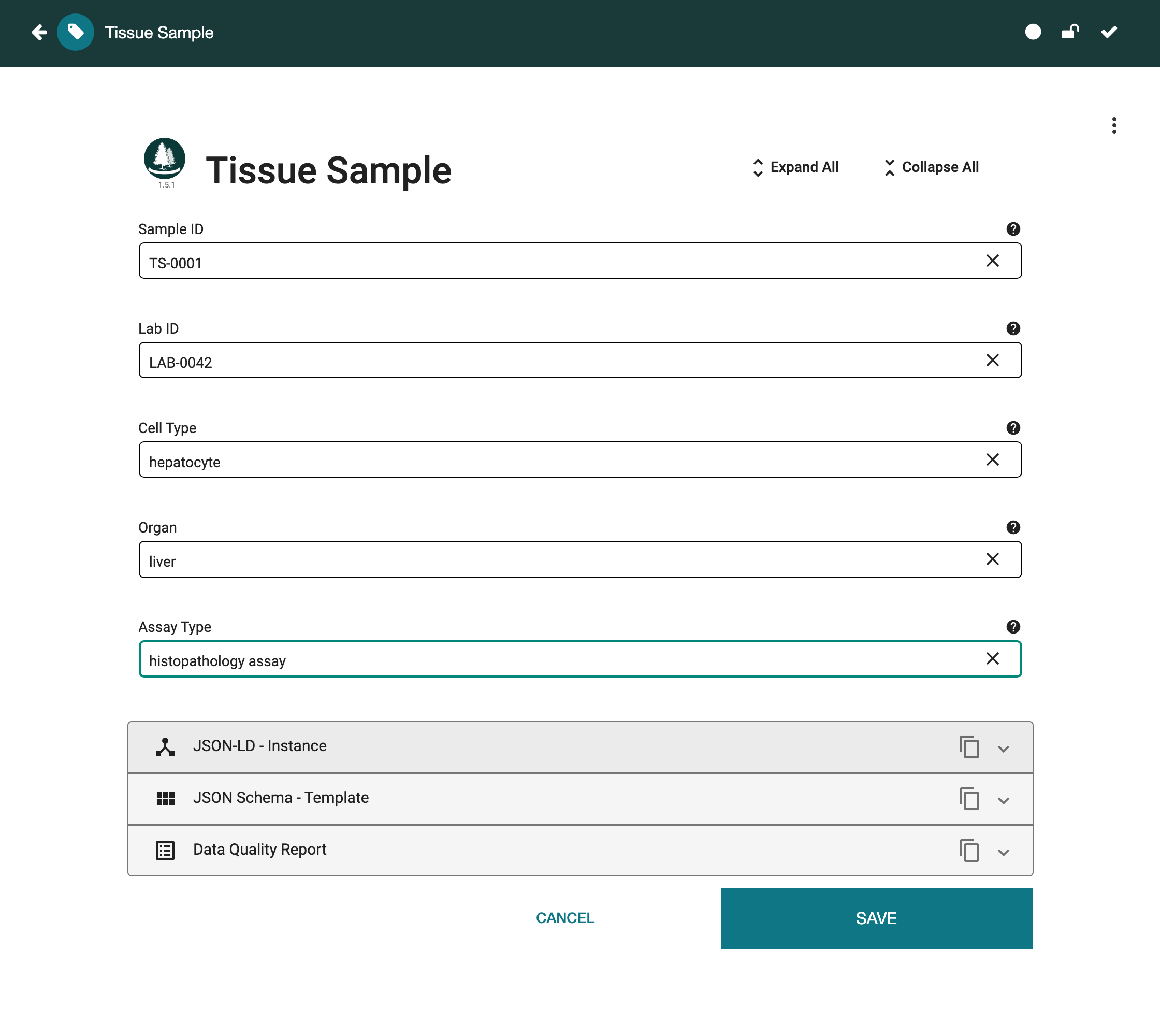
Task: Click the tag icon beside Tissue Sample header
Action: click(76, 33)
